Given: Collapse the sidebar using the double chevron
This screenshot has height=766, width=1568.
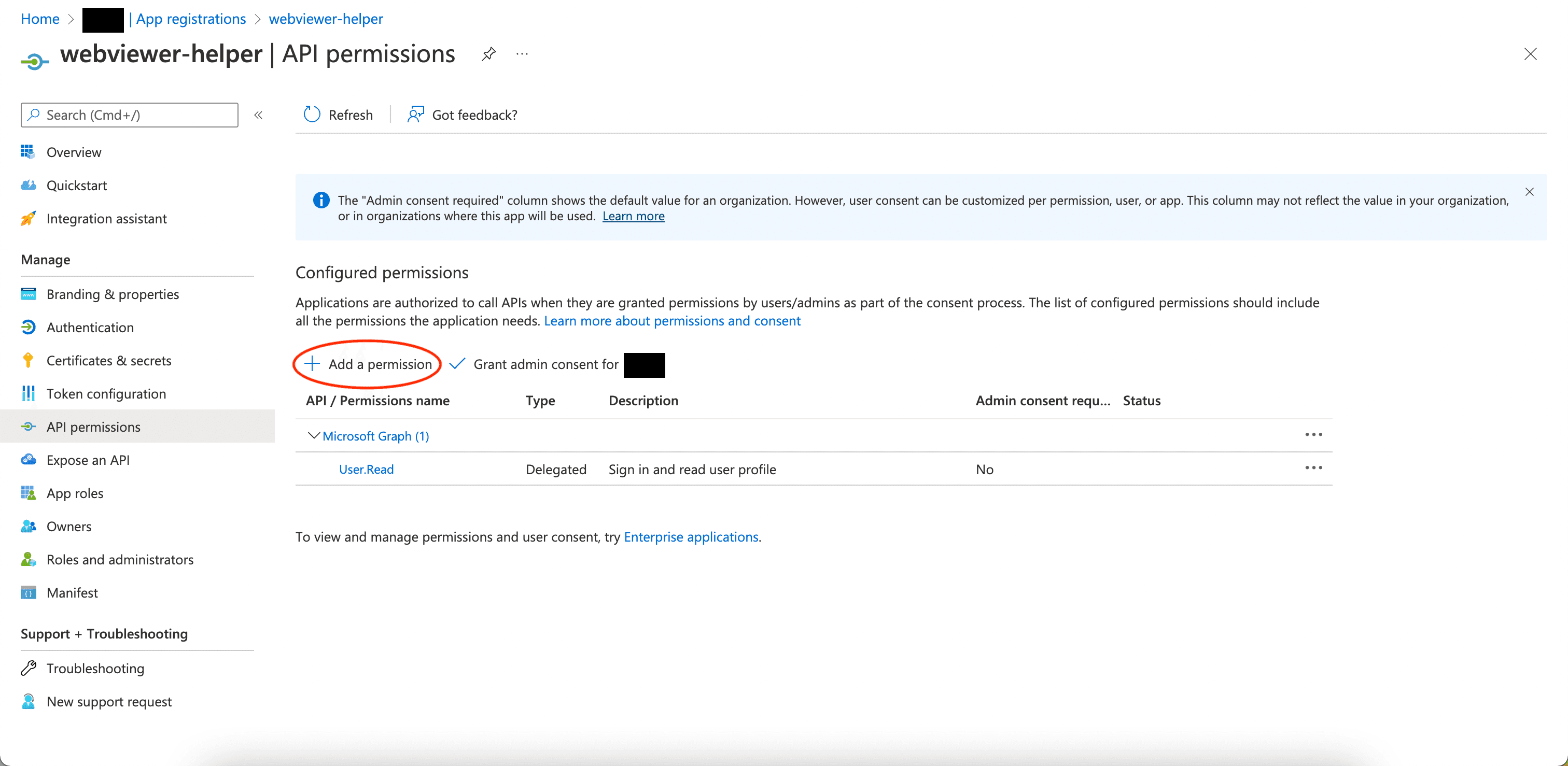Looking at the screenshot, I should point(258,115).
